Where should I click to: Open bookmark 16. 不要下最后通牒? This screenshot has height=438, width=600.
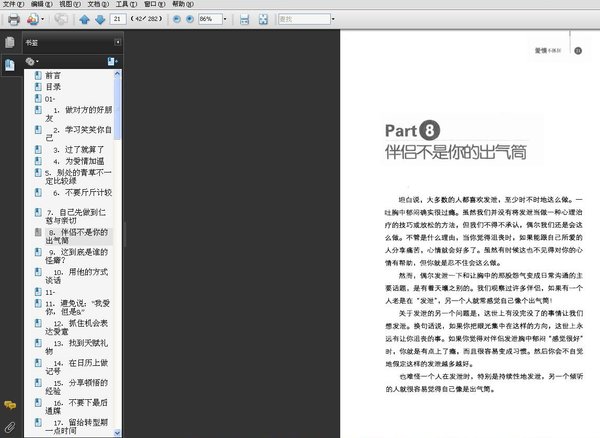(x=77, y=407)
